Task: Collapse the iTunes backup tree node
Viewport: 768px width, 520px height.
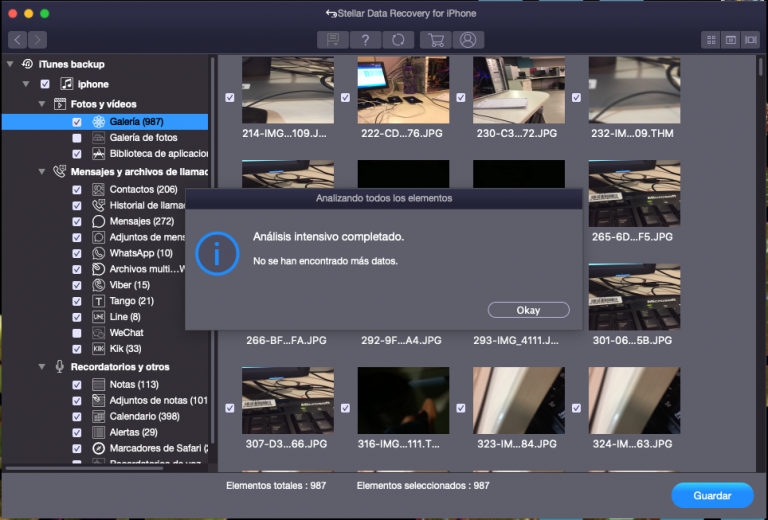Action: pos(10,64)
